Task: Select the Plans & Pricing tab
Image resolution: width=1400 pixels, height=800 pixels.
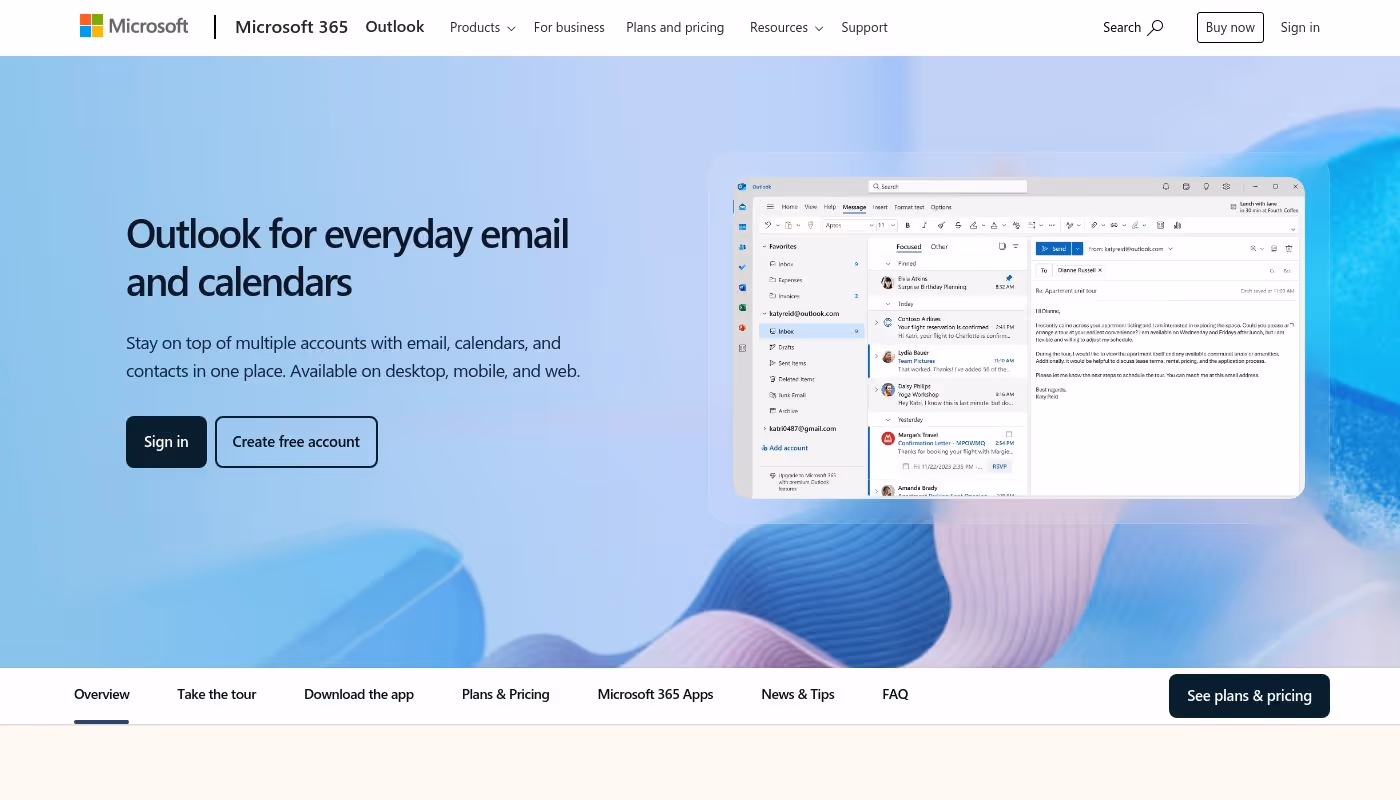Action: (506, 694)
